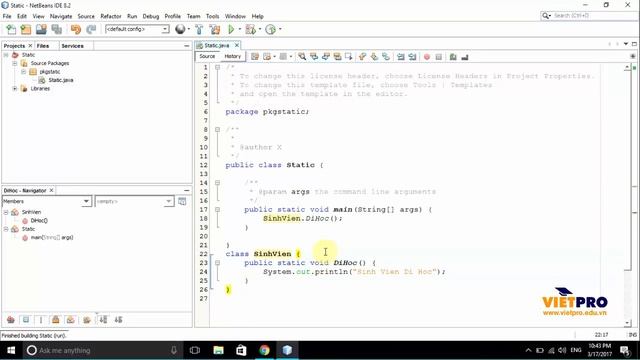The width and height of the screenshot is (640, 360).
Task: Click the editor vertical scrollbar down arrow
Action: 627,323
